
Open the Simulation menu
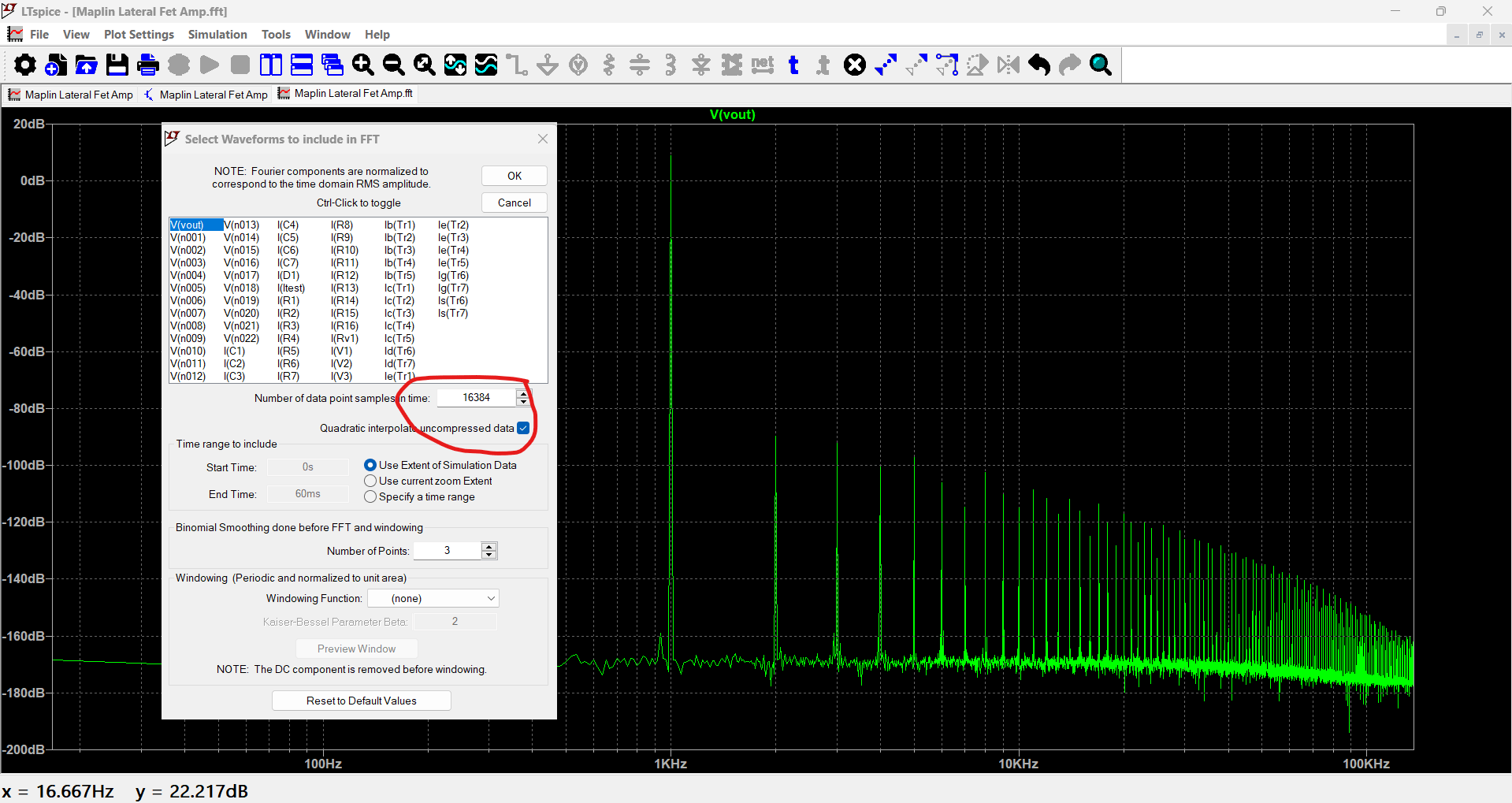pyautogui.click(x=217, y=35)
